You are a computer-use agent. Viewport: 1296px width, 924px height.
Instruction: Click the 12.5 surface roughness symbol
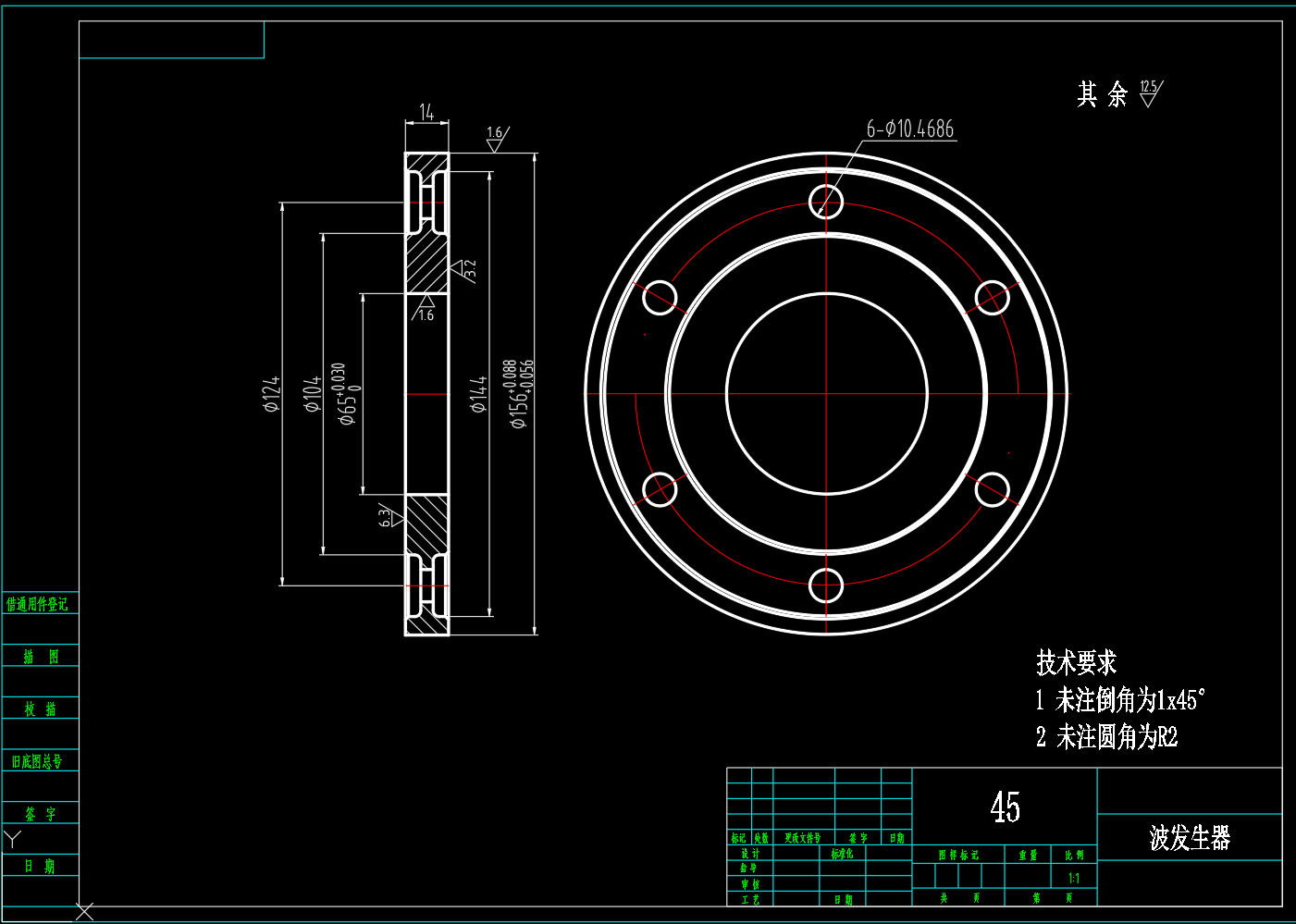(1149, 93)
